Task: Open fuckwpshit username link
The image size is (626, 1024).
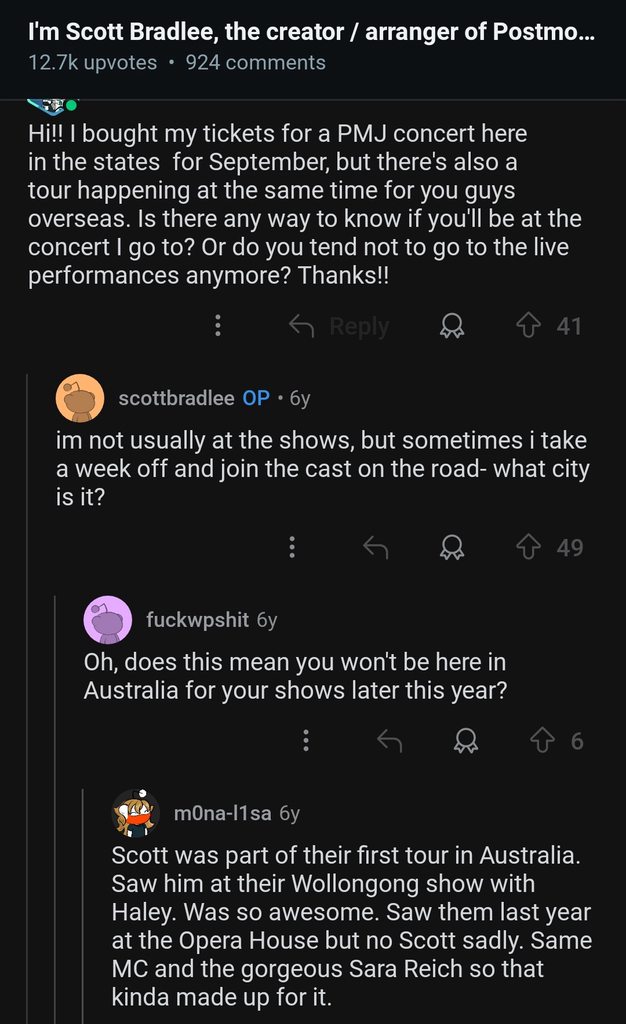Action: [x=197, y=620]
